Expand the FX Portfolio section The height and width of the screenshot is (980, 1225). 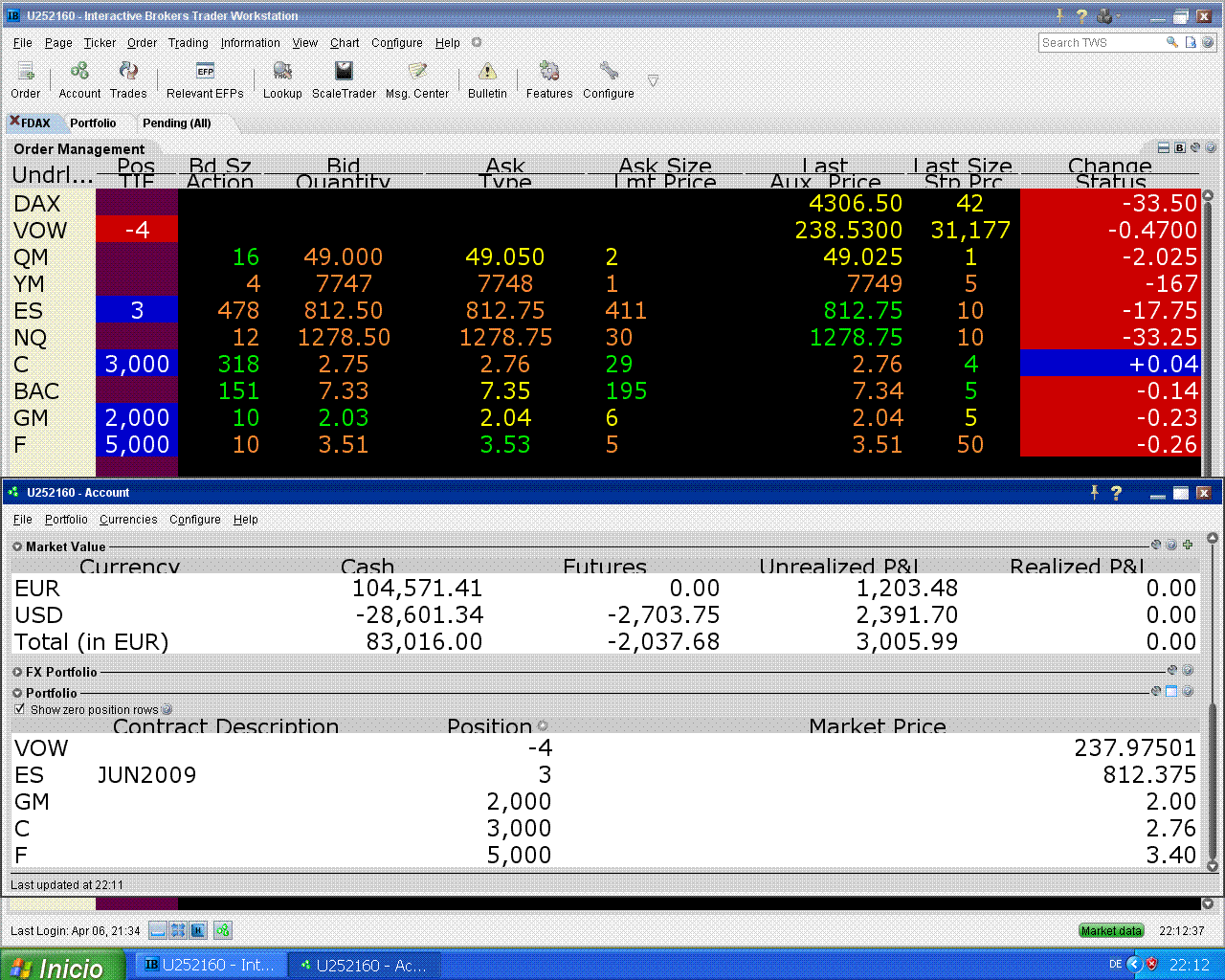(x=17, y=672)
